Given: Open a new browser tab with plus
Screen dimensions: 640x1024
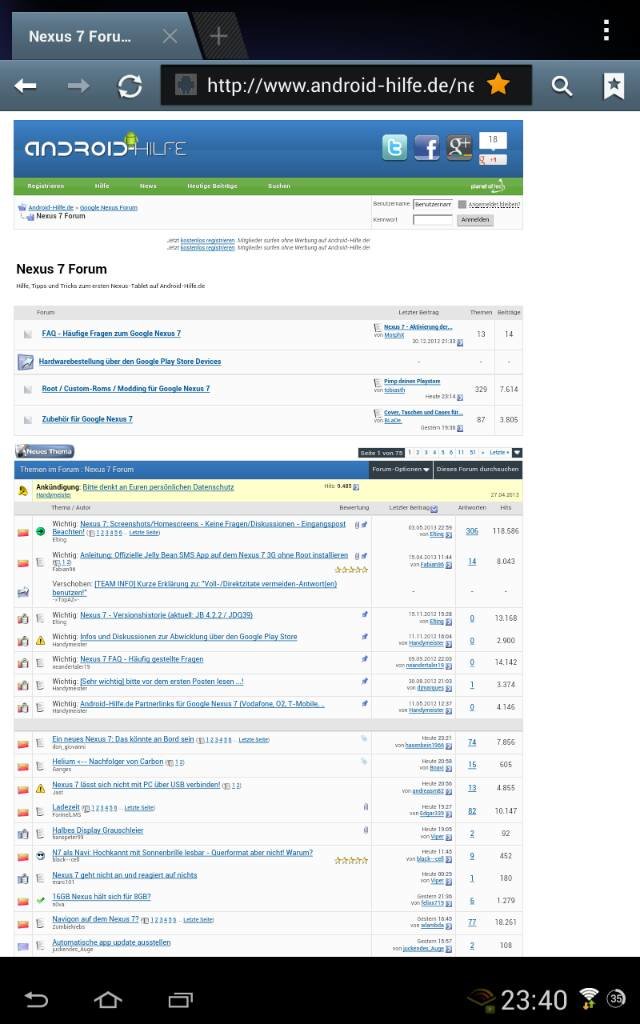Looking at the screenshot, I should pyautogui.click(x=218, y=36).
